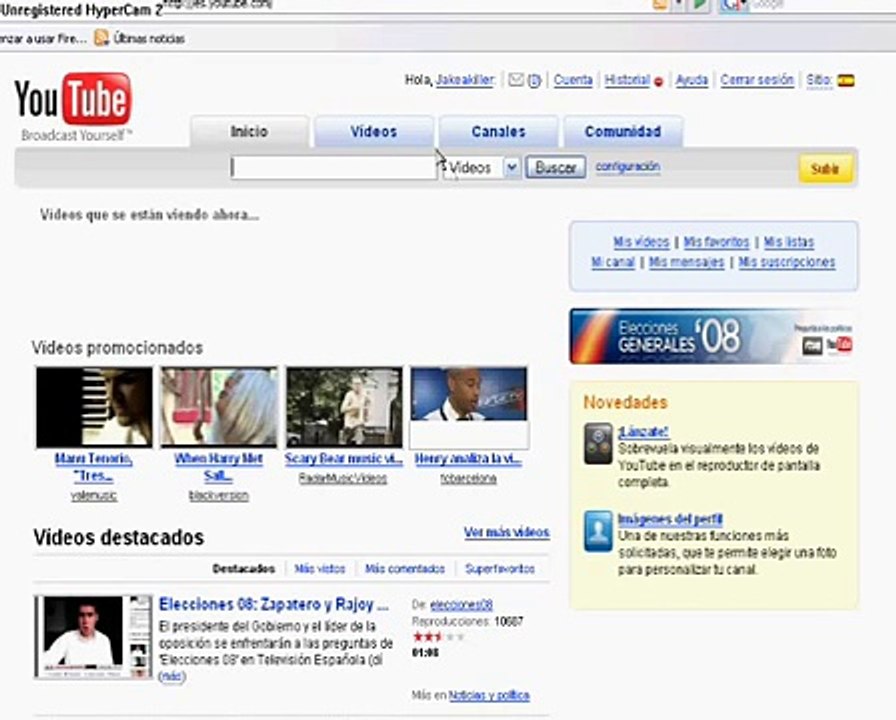Click the When Harry Met Sally thumbnail
Image resolution: width=896 pixels, height=720 pixels.
pyautogui.click(x=219, y=407)
